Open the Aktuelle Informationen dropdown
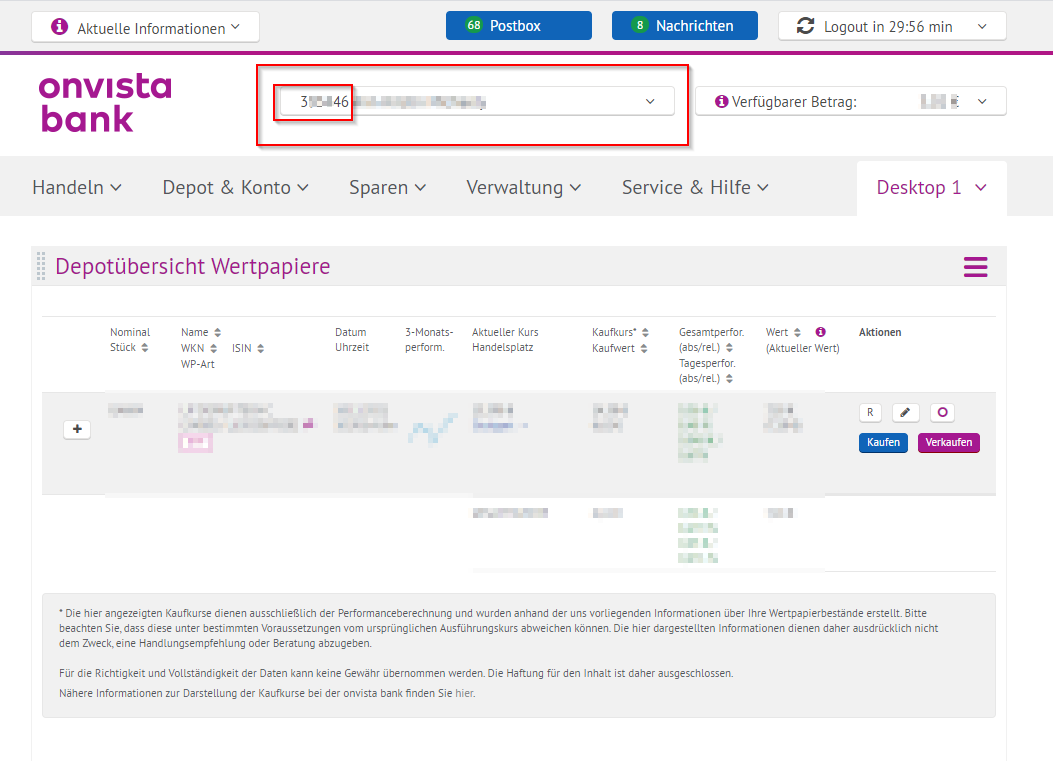This screenshot has width=1053, height=761. (x=146, y=27)
